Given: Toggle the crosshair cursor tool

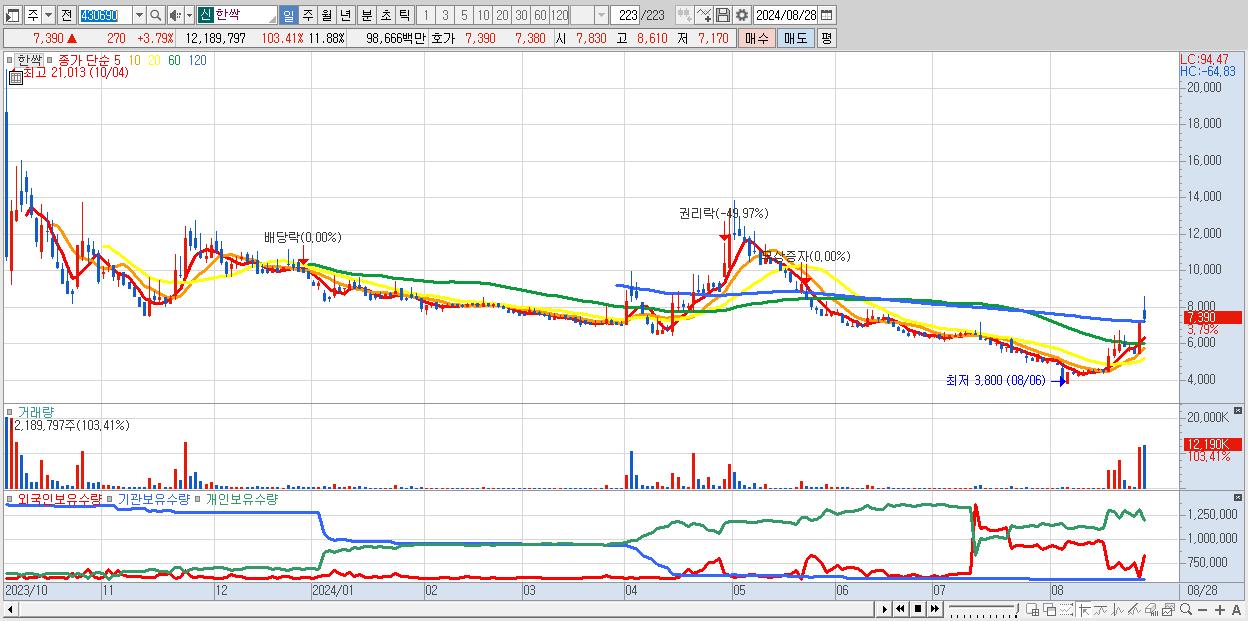Looking at the screenshot, I should [1084, 609].
